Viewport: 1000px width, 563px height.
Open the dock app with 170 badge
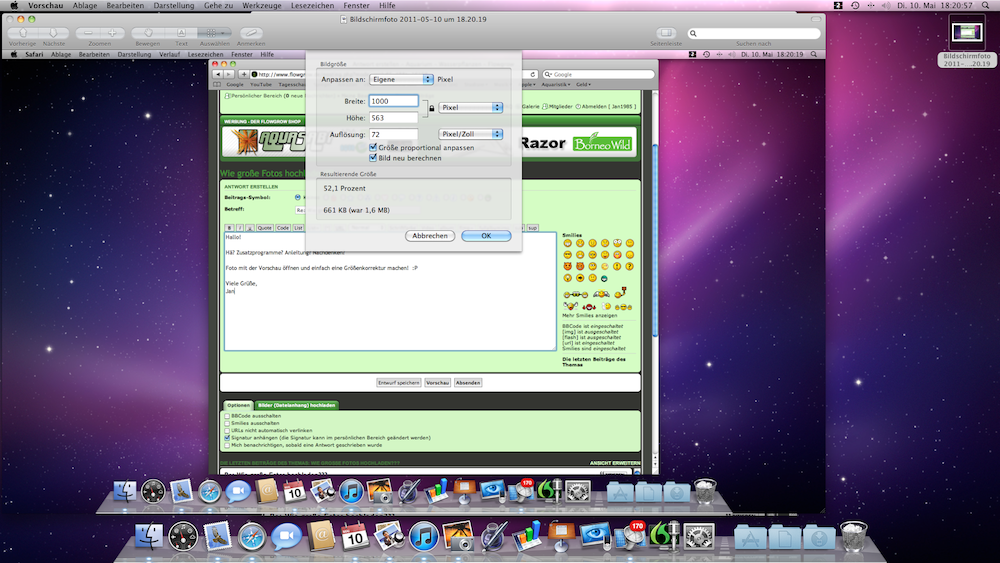(630, 536)
